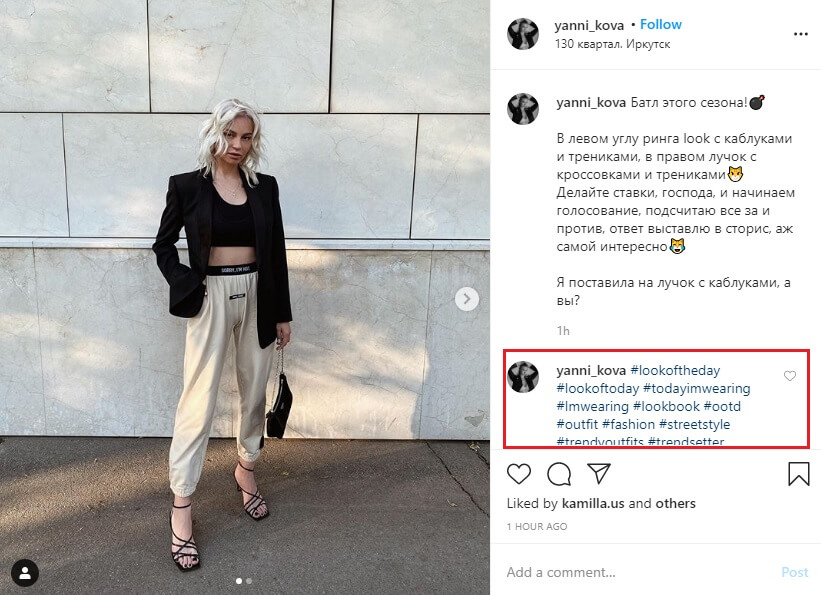Click yanni_kova header profile avatar
The image size is (821, 595).
[523, 34]
